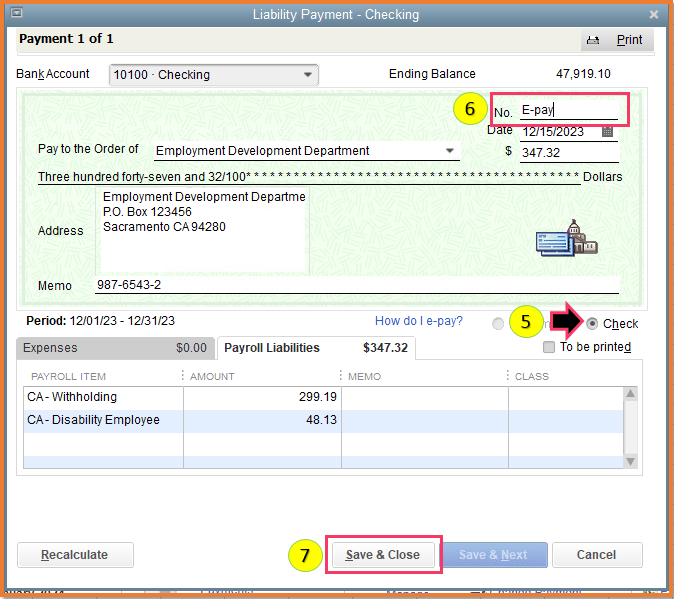The width and height of the screenshot is (674, 599).
Task: Click the 299.19 amount cell
Action: 262,397
